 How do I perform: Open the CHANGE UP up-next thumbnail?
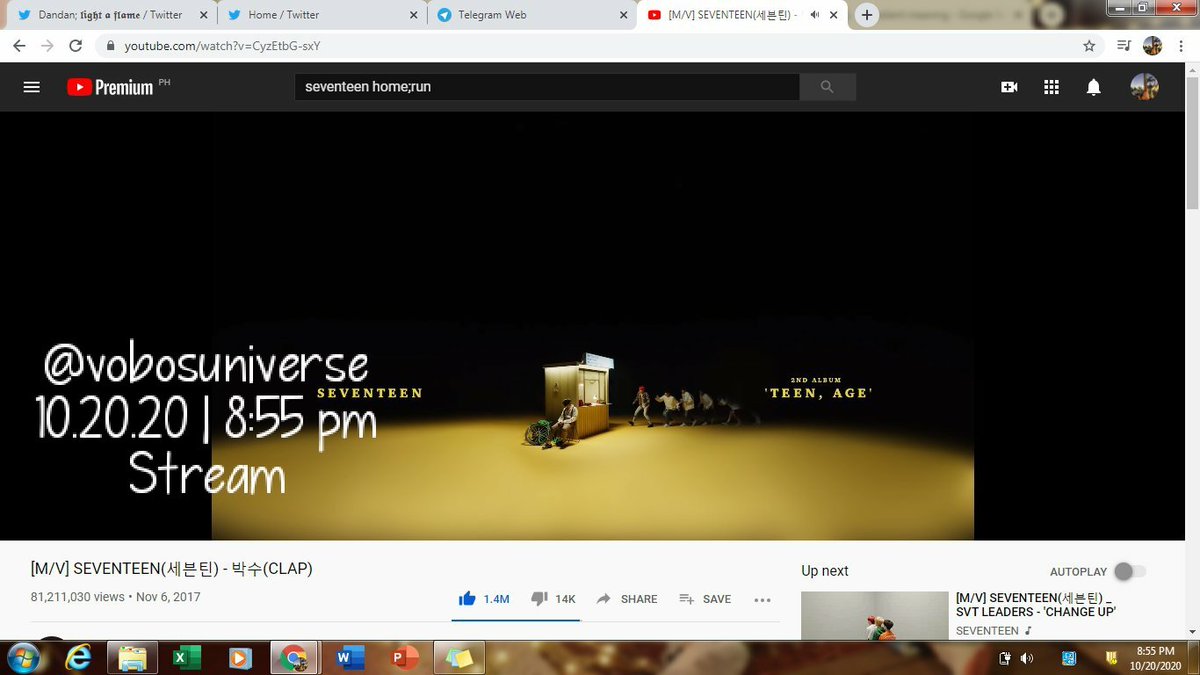(874, 615)
